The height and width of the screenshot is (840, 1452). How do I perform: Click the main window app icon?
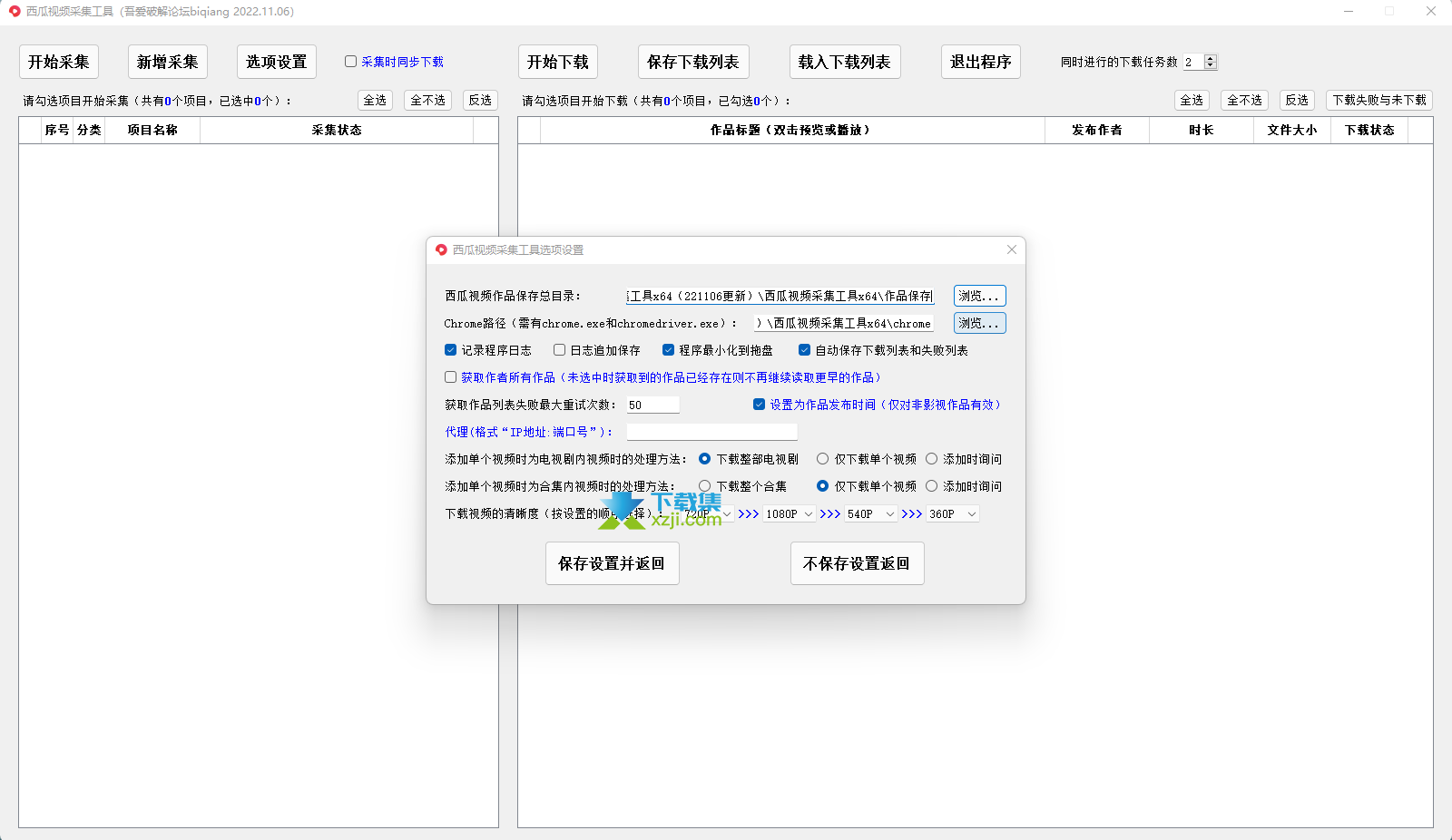(x=15, y=11)
